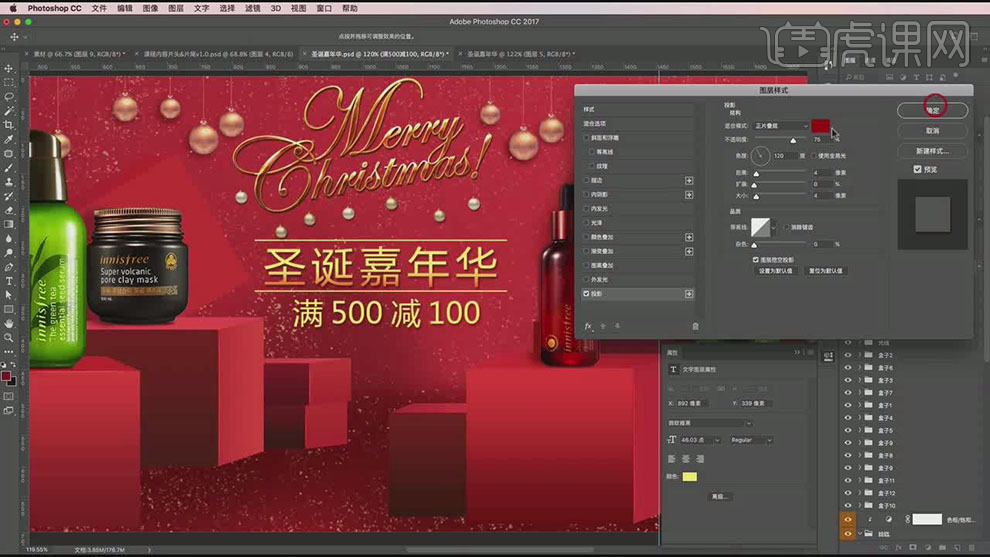Image resolution: width=990 pixels, height=557 pixels.
Task: Select the Rectangular Marquee tool
Action: pos(9,83)
